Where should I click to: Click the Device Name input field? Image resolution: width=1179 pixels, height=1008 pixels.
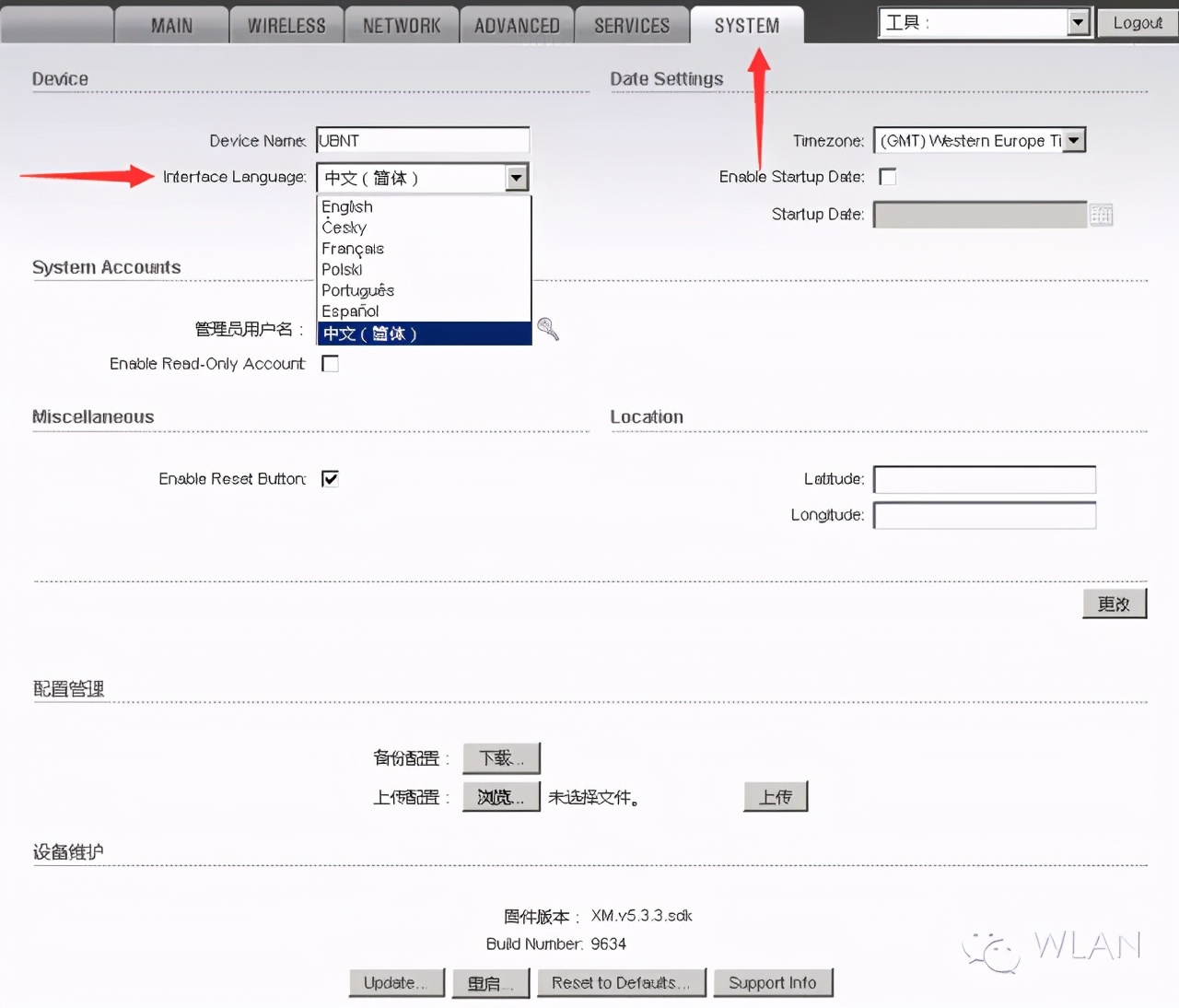pyautogui.click(x=423, y=140)
